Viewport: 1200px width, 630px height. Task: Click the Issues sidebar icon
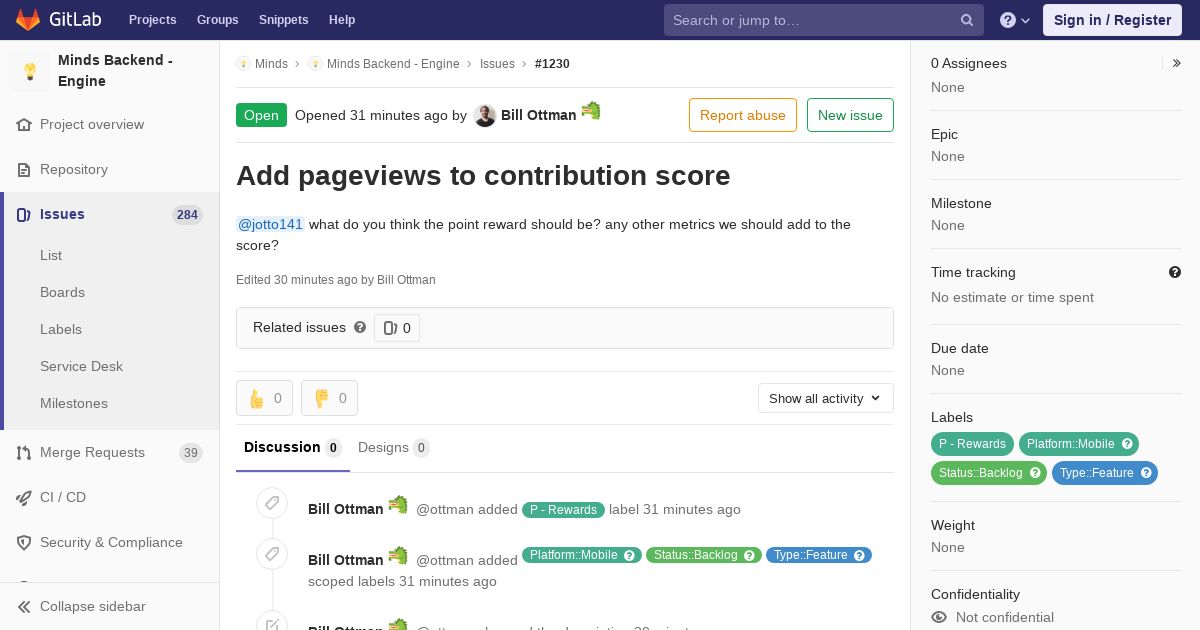click(24, 215)
